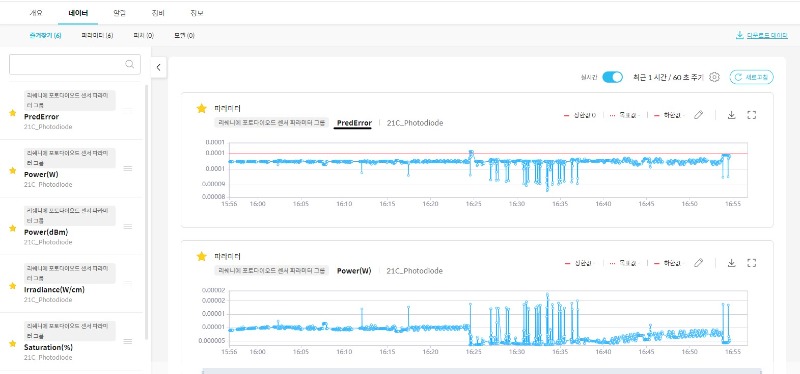Turn off the 실시간 real-time switch

(x=612, y=77)
